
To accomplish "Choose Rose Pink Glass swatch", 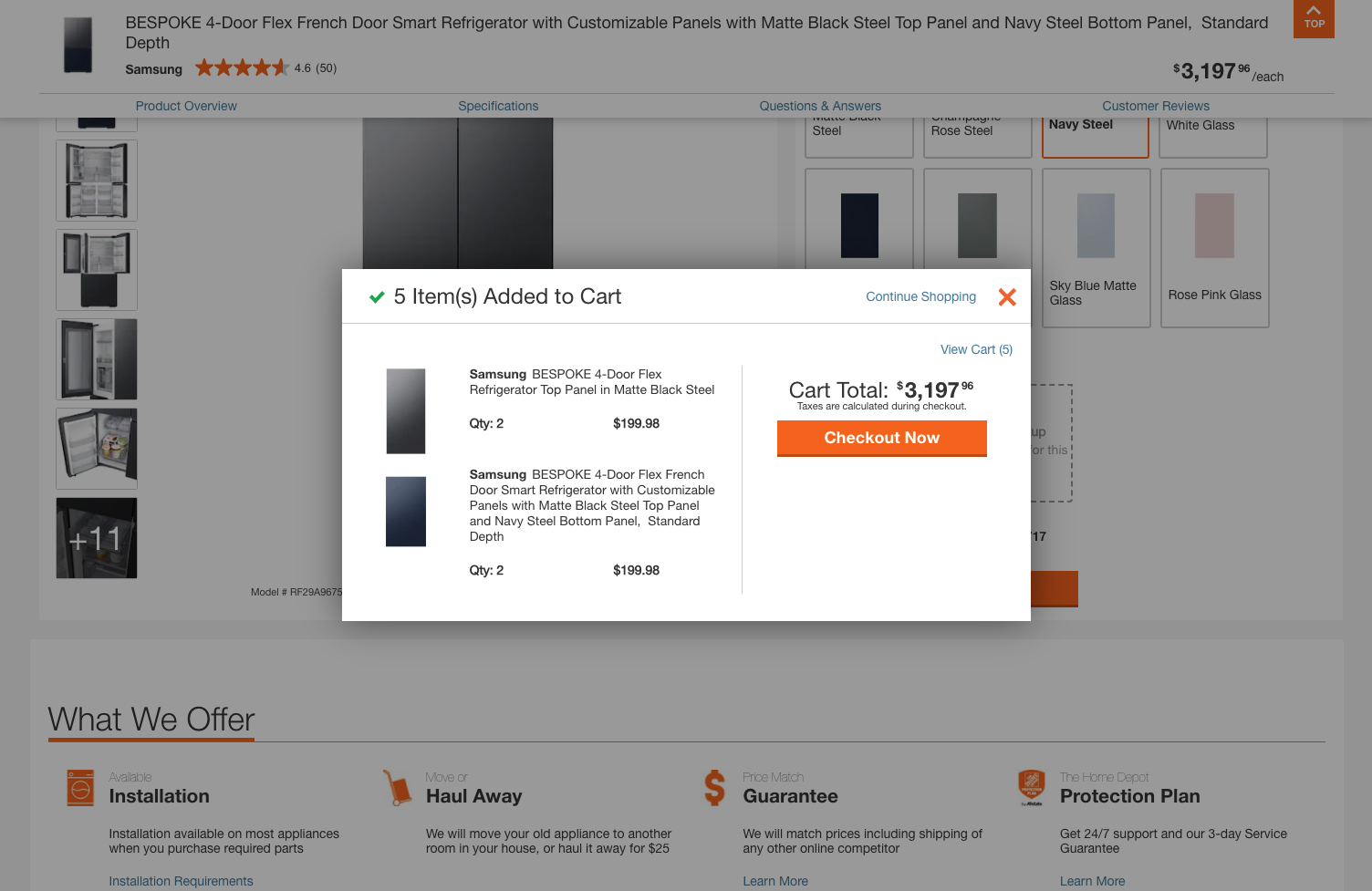I will tap(1214, 248).
